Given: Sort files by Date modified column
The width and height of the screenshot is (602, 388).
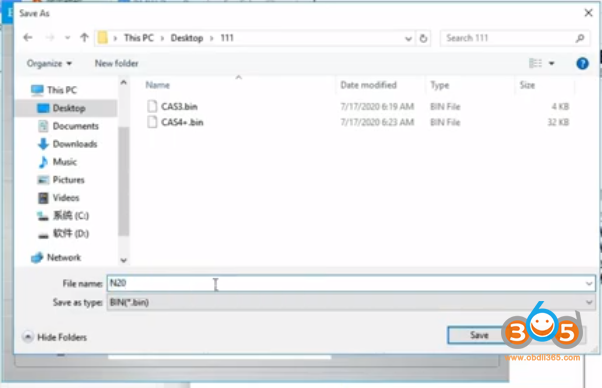Looking at the screenshot, I should pos(368,85).
